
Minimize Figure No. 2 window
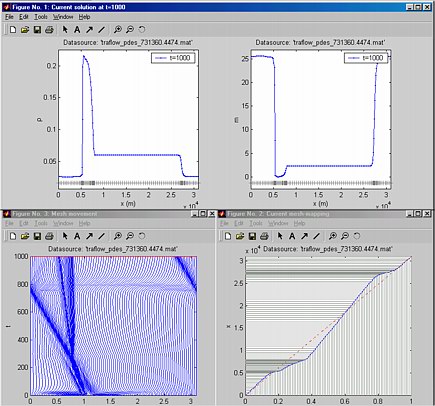pos(411,214)
